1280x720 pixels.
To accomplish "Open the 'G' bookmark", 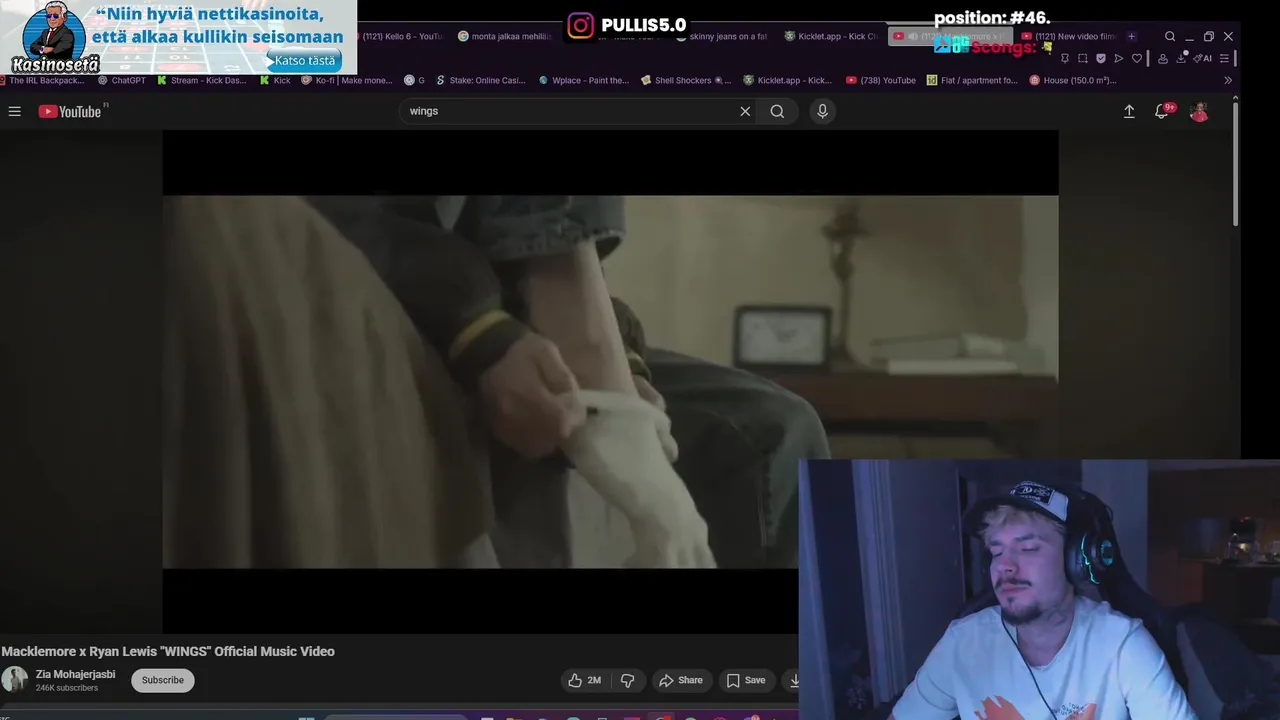I will coord(415,80).
